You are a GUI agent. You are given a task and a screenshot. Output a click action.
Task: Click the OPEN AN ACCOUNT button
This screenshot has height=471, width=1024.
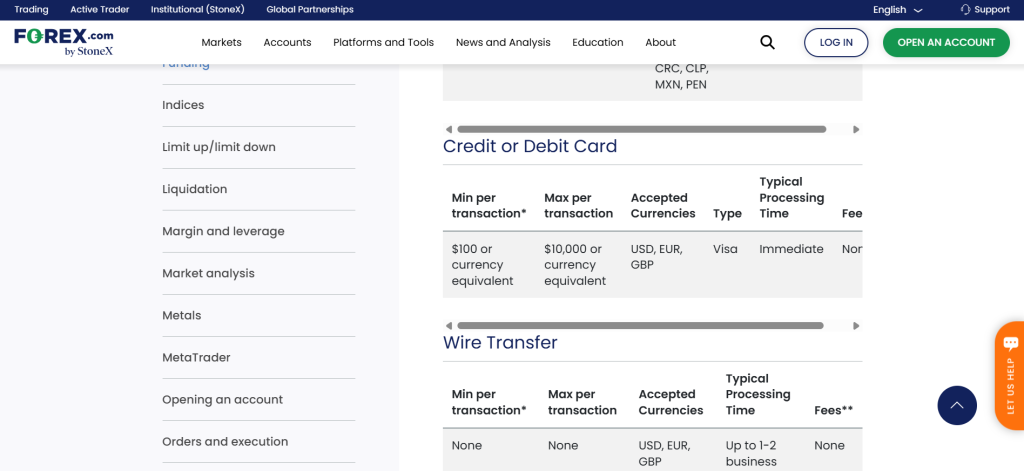coord(946,42)
